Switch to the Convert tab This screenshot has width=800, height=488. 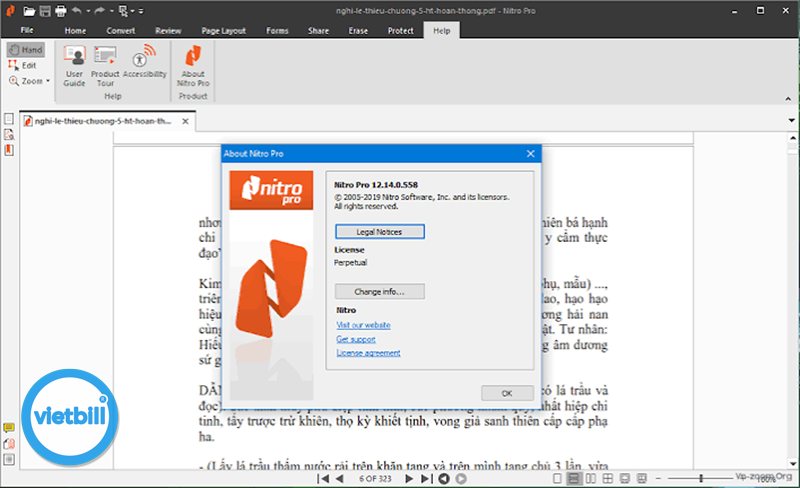tap(120, 31)
